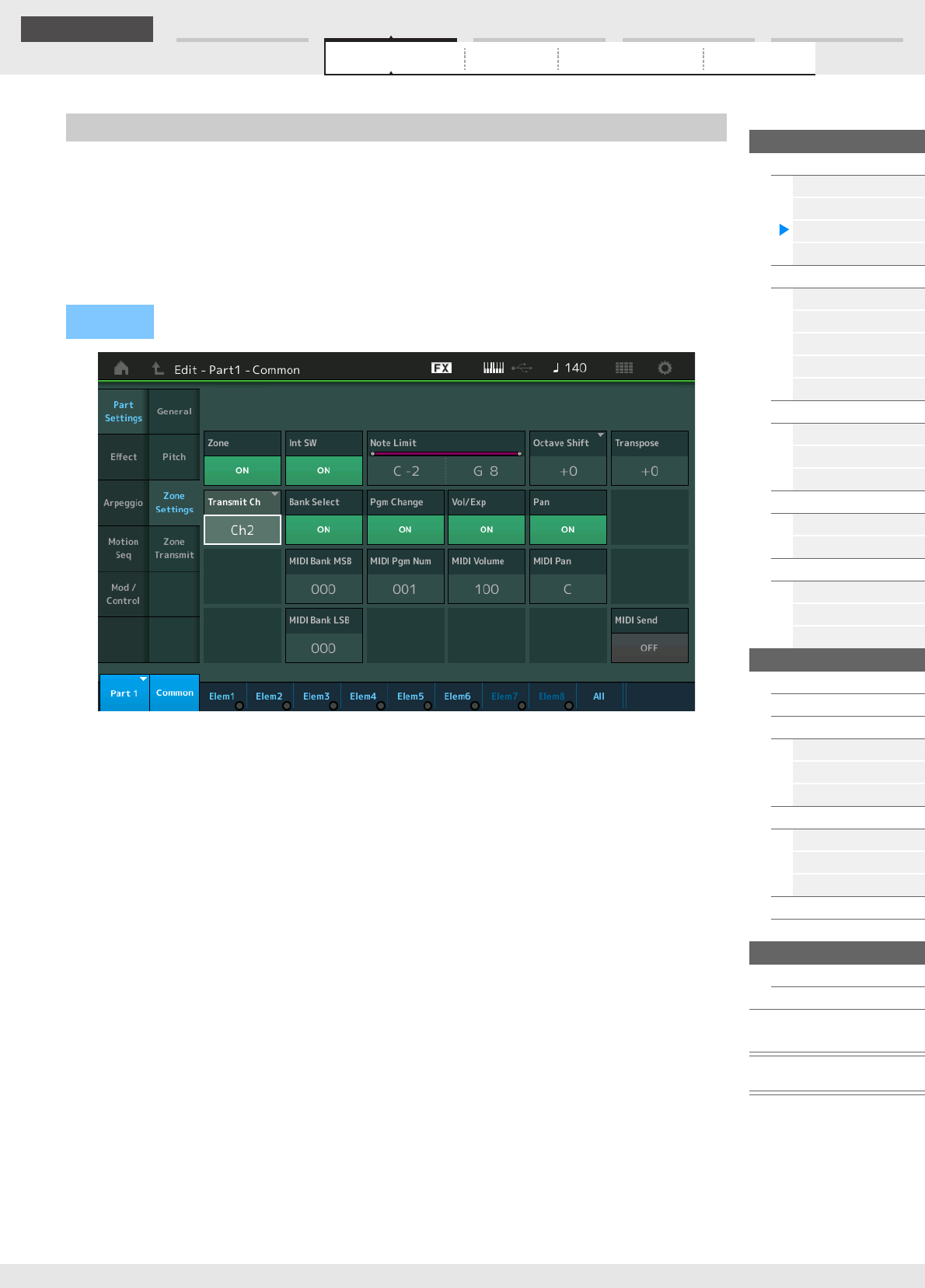Open the Zone Transmit sub-tab
This screenshot has width=925, height=1288.
tap(174, 548)
